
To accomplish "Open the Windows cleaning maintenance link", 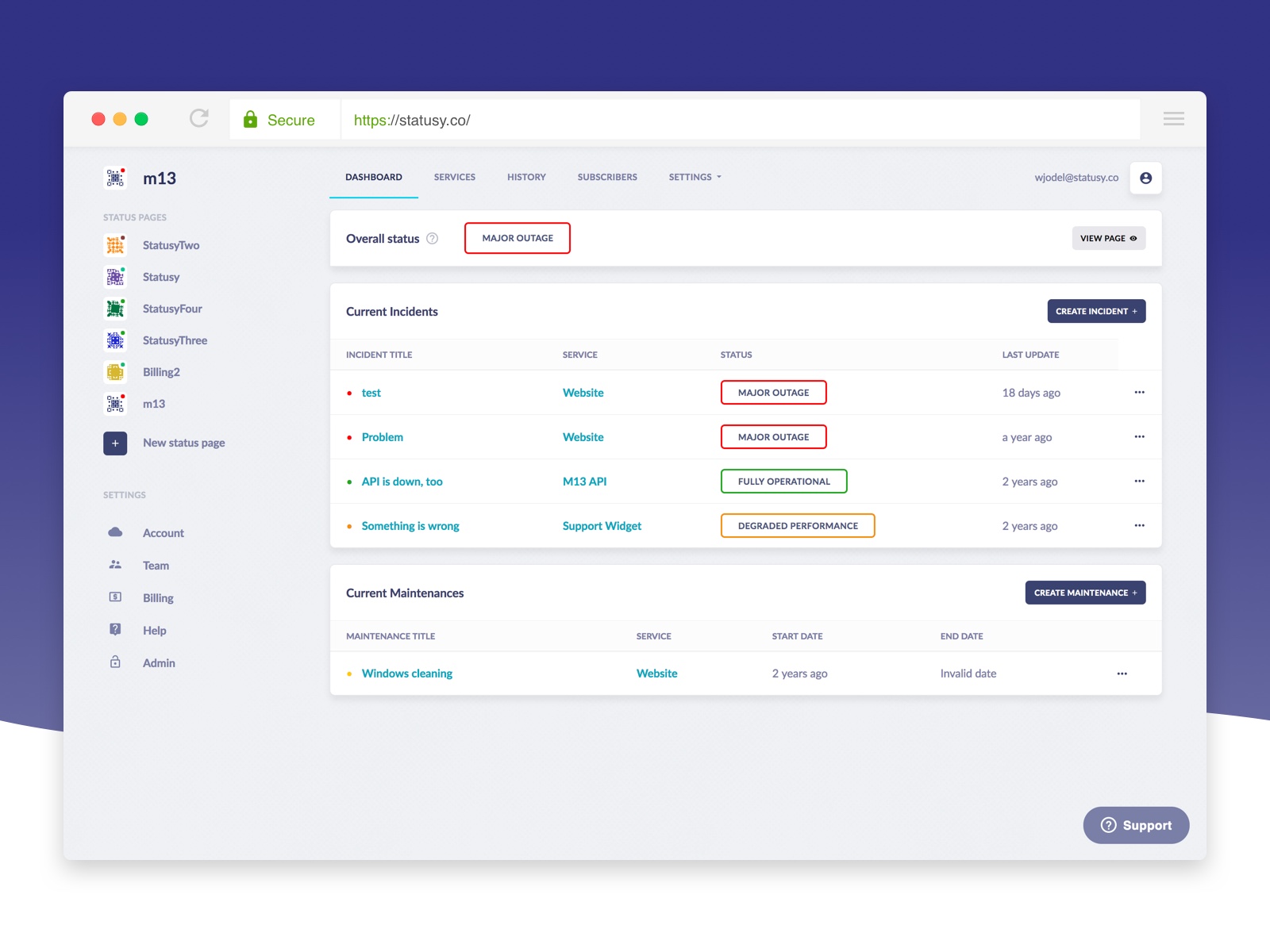I will (x=407, y=674).
